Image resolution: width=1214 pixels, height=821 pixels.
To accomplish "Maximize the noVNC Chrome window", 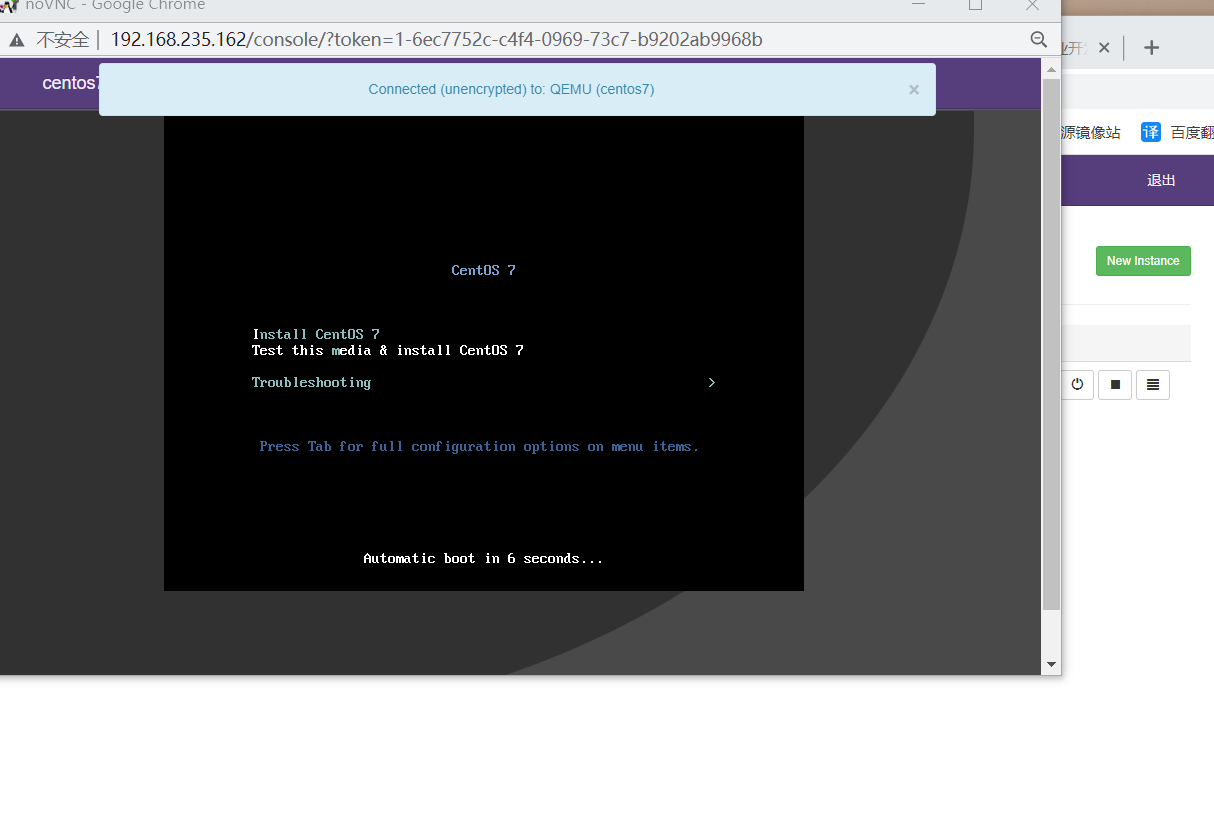I will point(975,5).
